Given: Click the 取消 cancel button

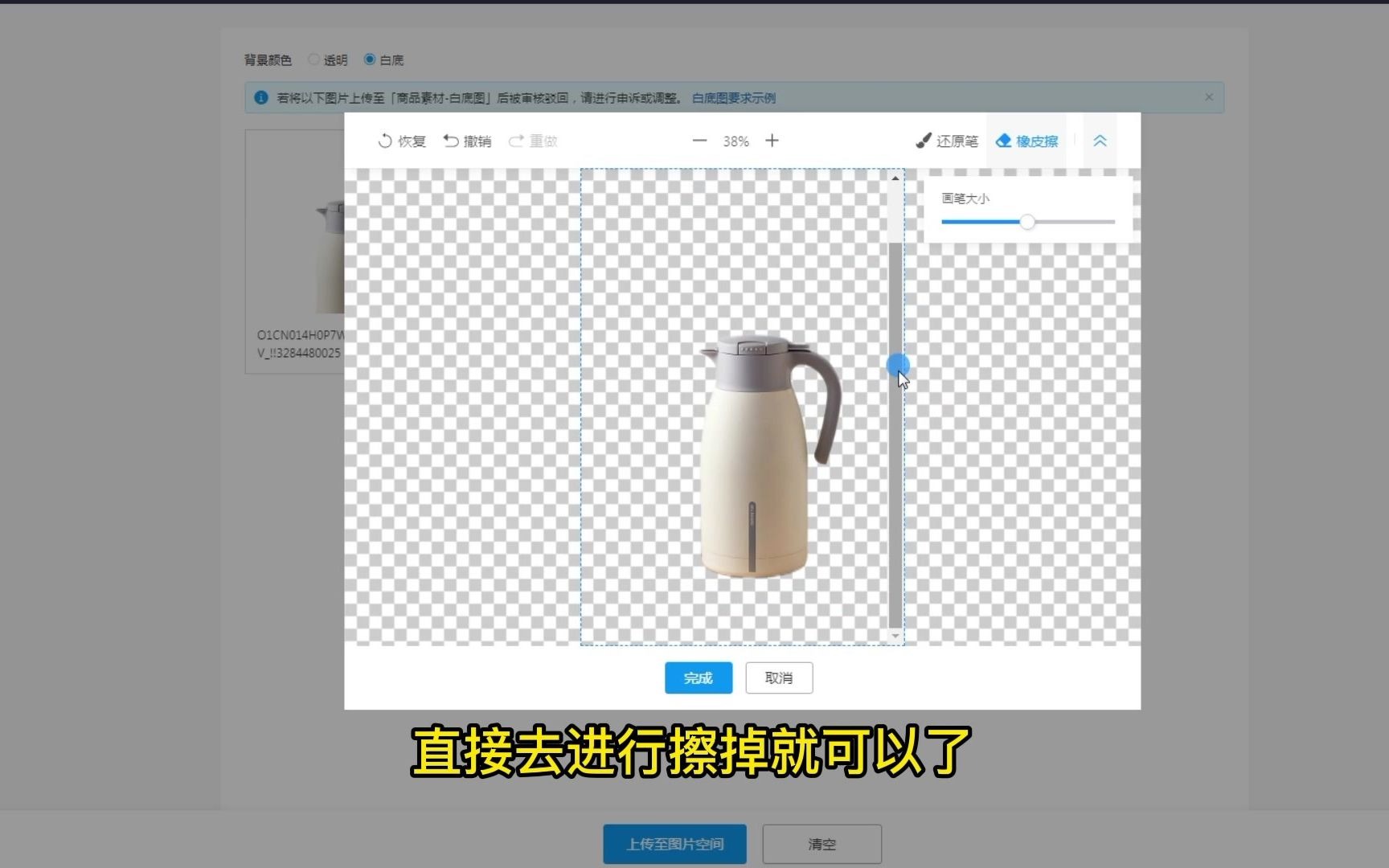Looking at the screenshot, I should click(778, 678).
